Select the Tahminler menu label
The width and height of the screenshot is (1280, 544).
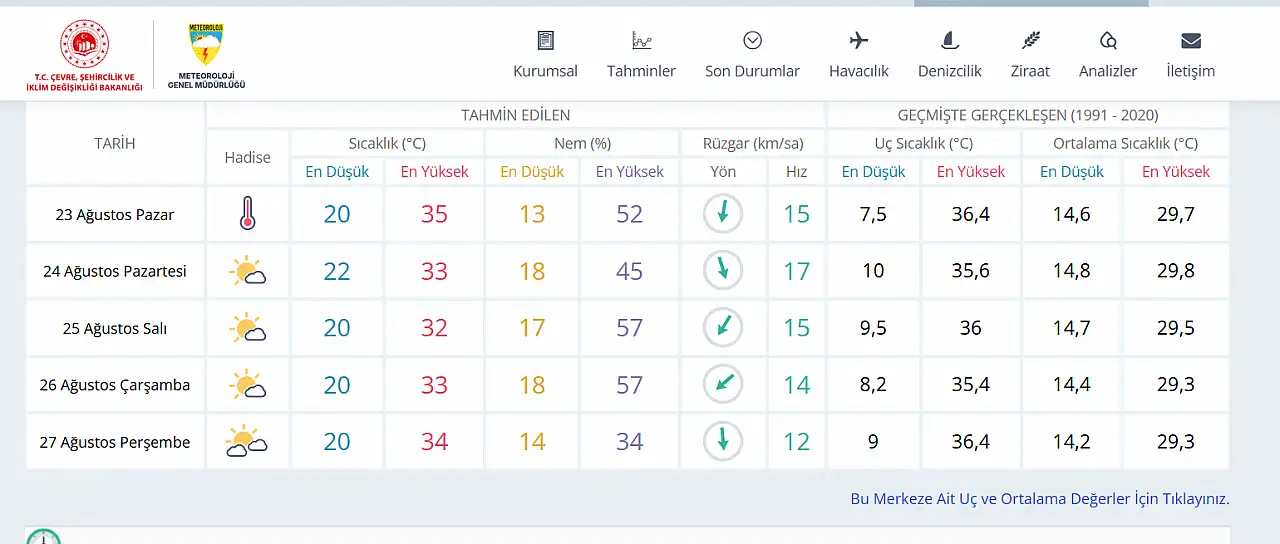pos(641,71)
